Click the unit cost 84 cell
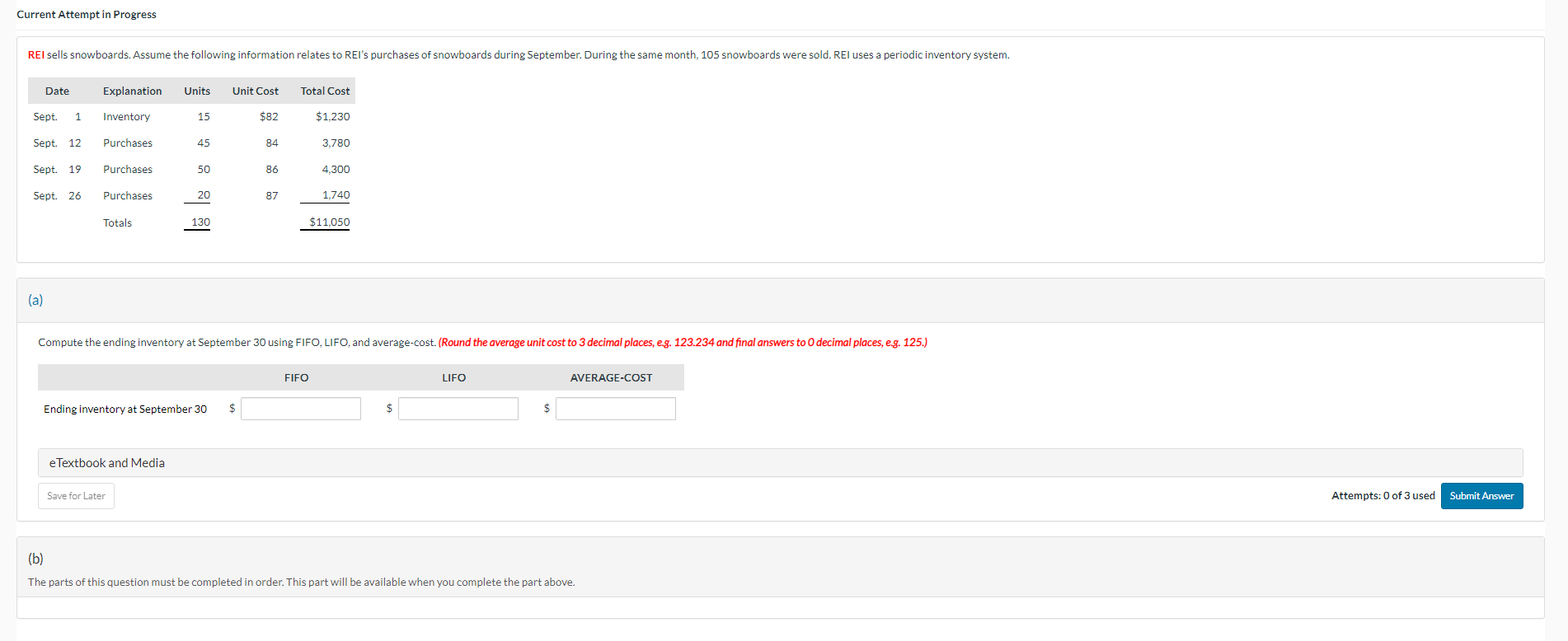The image size is (1568, 641). [x=272, y=143]
